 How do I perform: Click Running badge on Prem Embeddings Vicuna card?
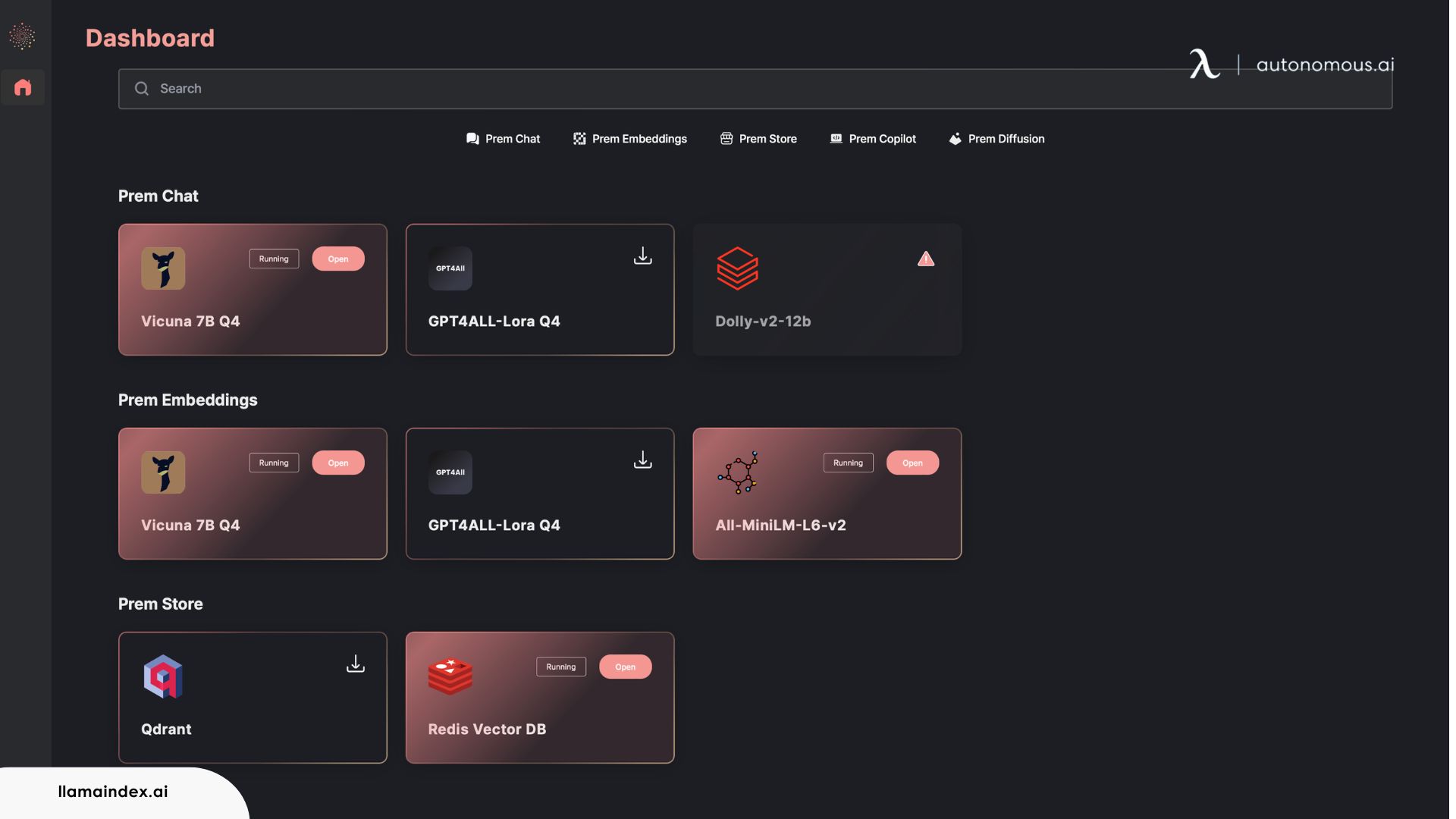click(x=274, y=463)
